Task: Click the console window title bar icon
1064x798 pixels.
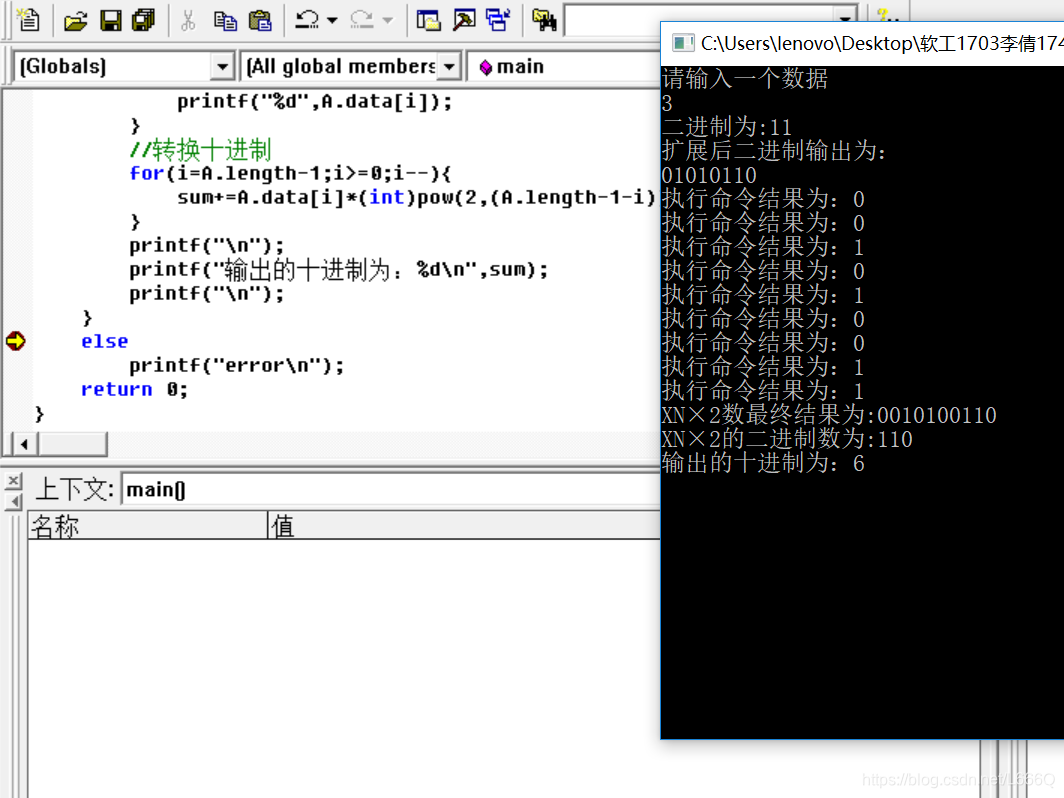Action: [x=683, y=43]
